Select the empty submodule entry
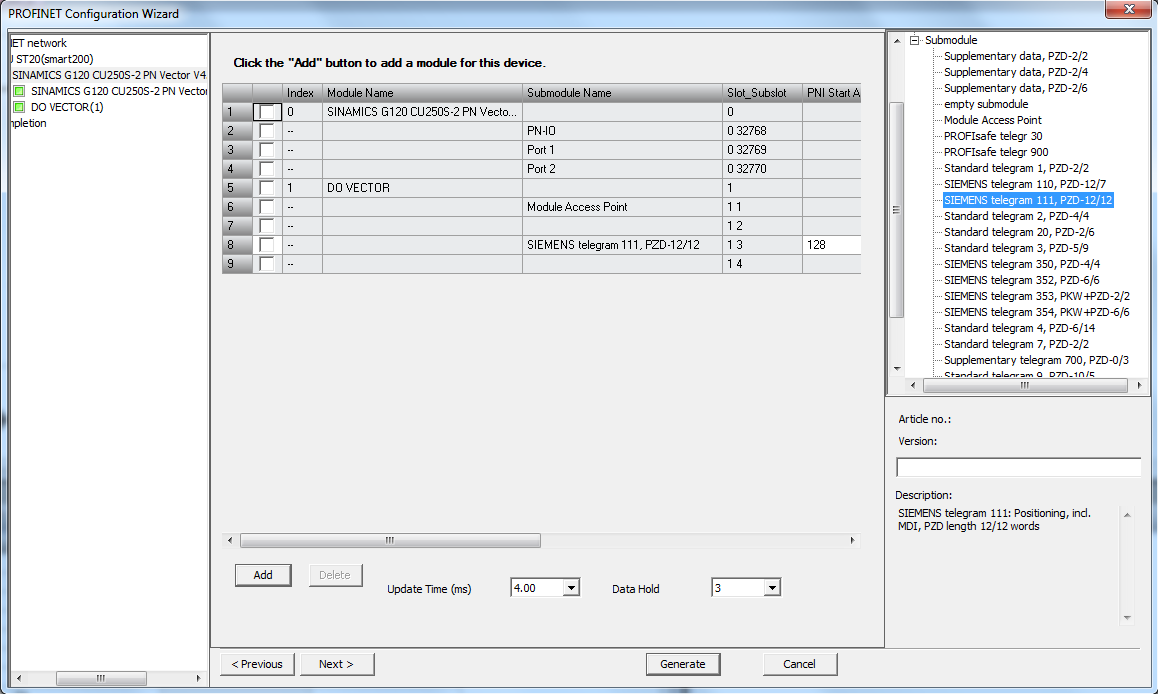The height and width of the screenshot is (694, 1158). (x=986, y=104)
